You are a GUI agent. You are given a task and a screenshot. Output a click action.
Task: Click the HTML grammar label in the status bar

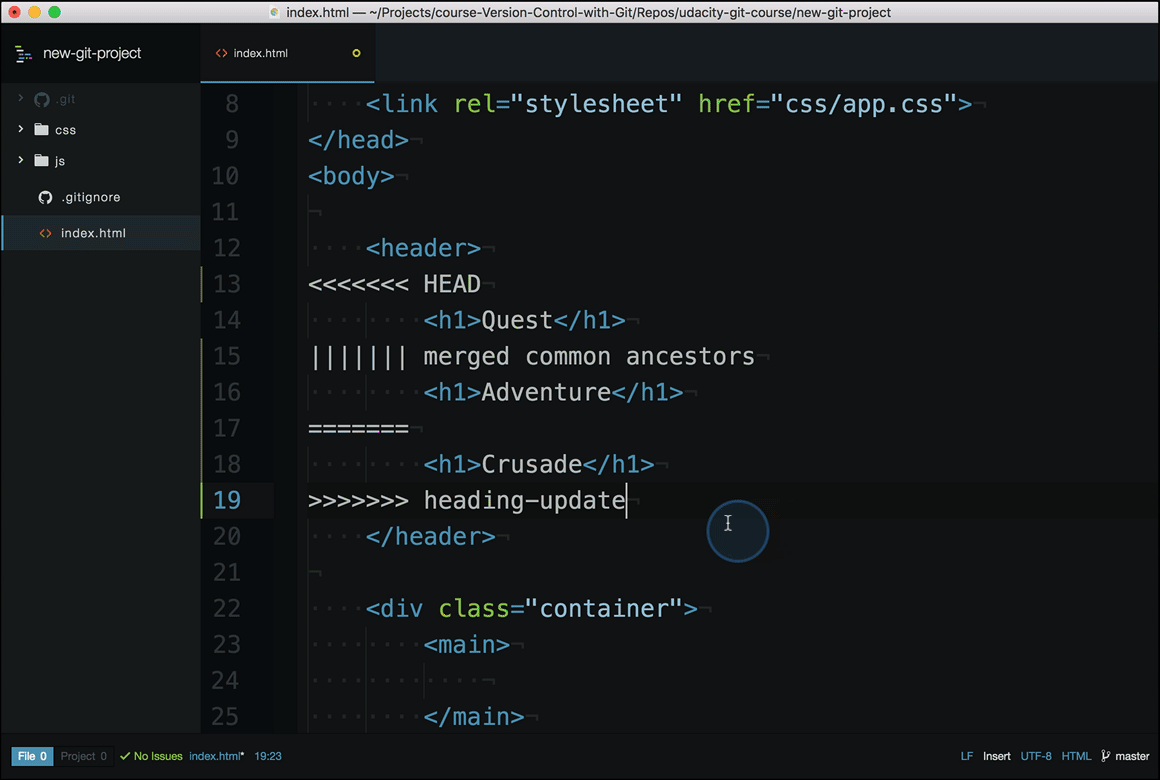click(1077, 756)
